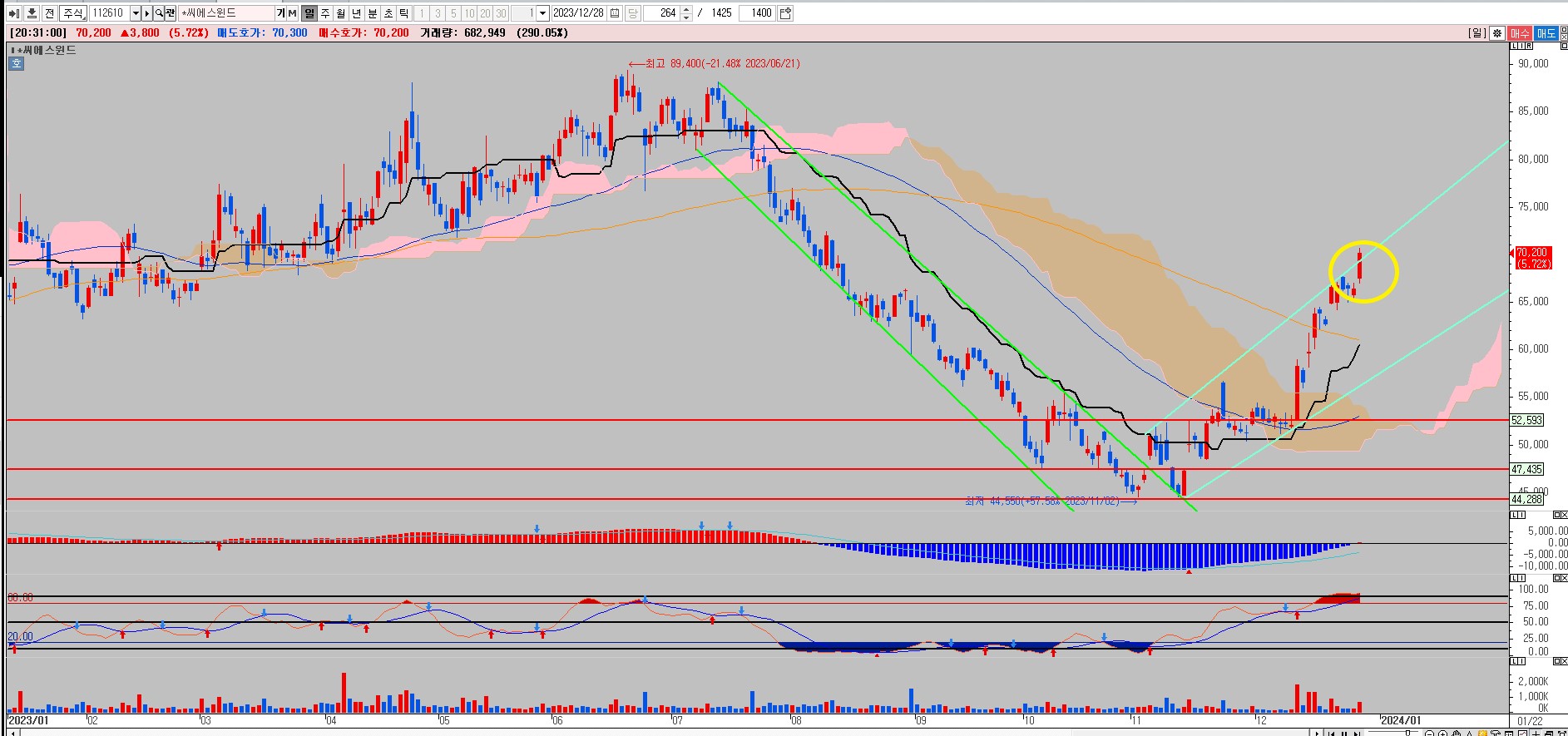Click the '30' interval button
1568x736 pixels.
(501, 13)
